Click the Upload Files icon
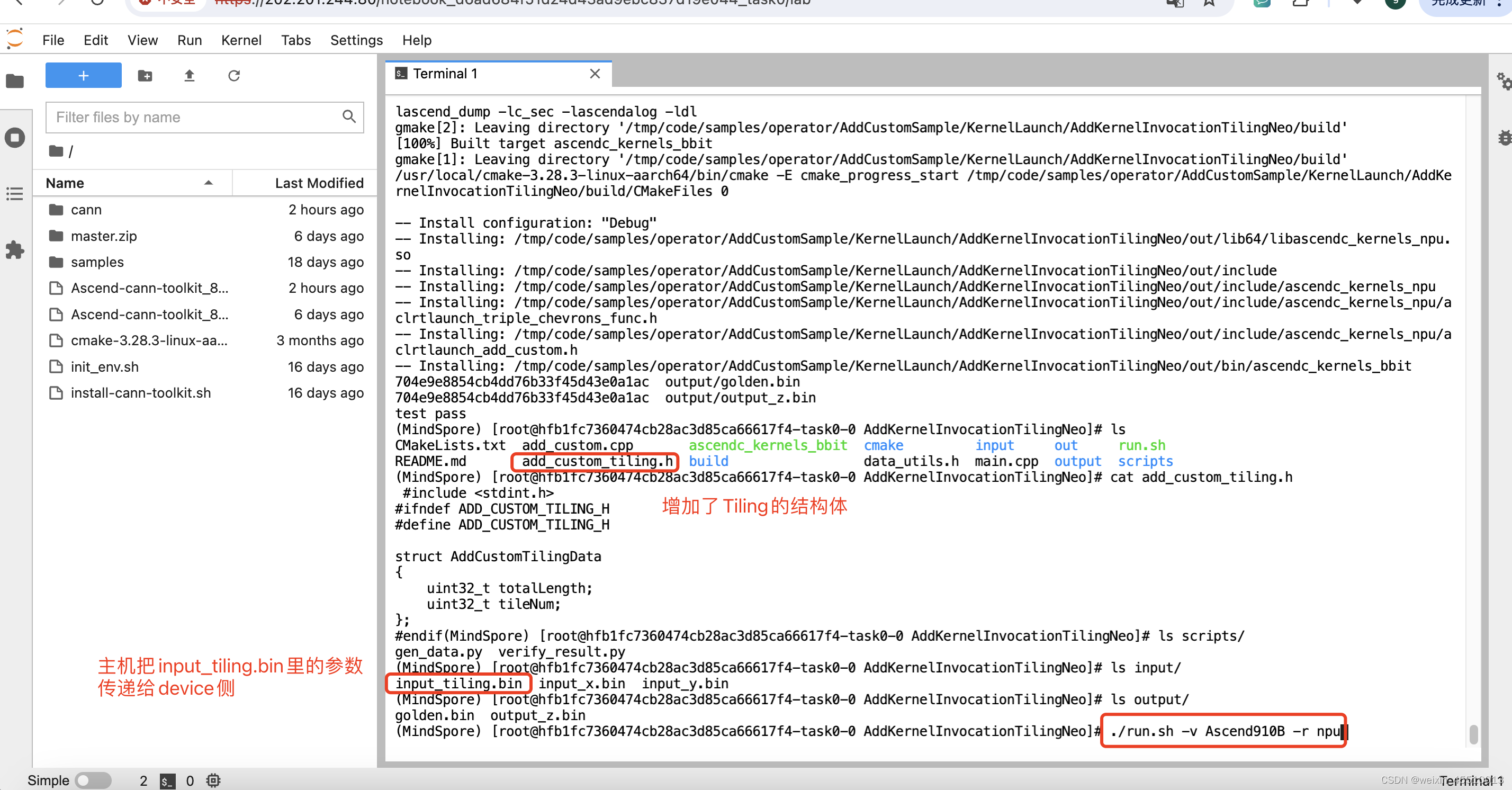Viewport: 1512px width, 790px height. 189,76
